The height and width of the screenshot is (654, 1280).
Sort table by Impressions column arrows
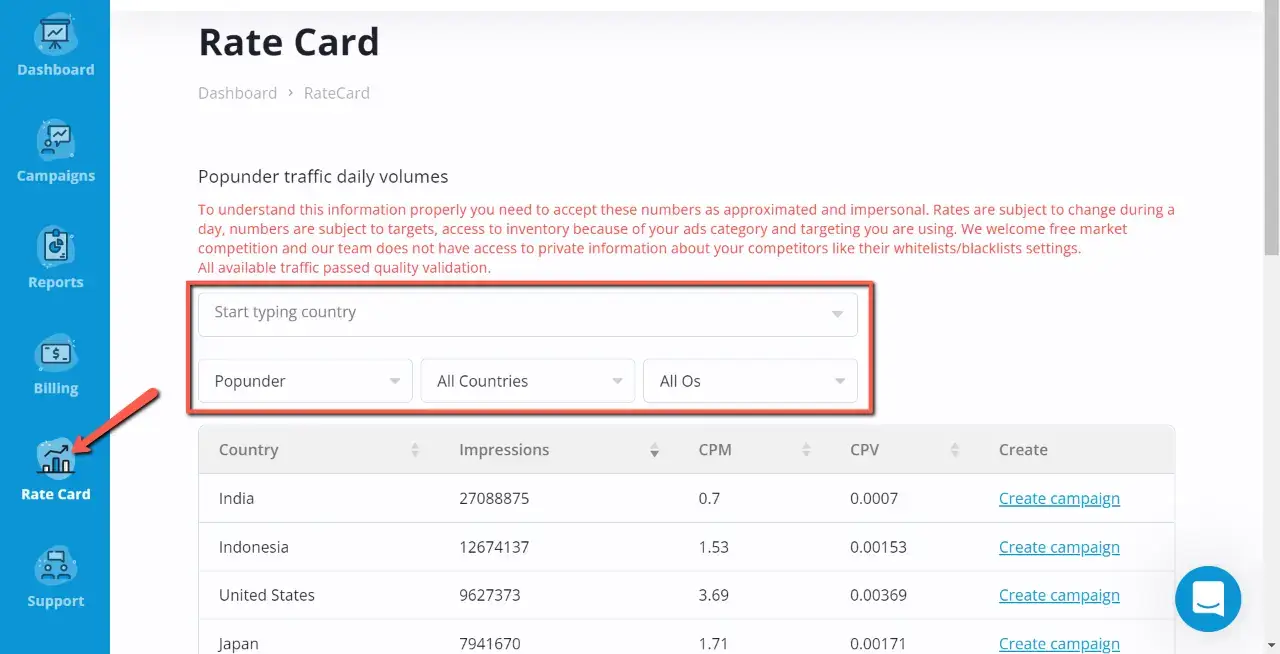654,450
